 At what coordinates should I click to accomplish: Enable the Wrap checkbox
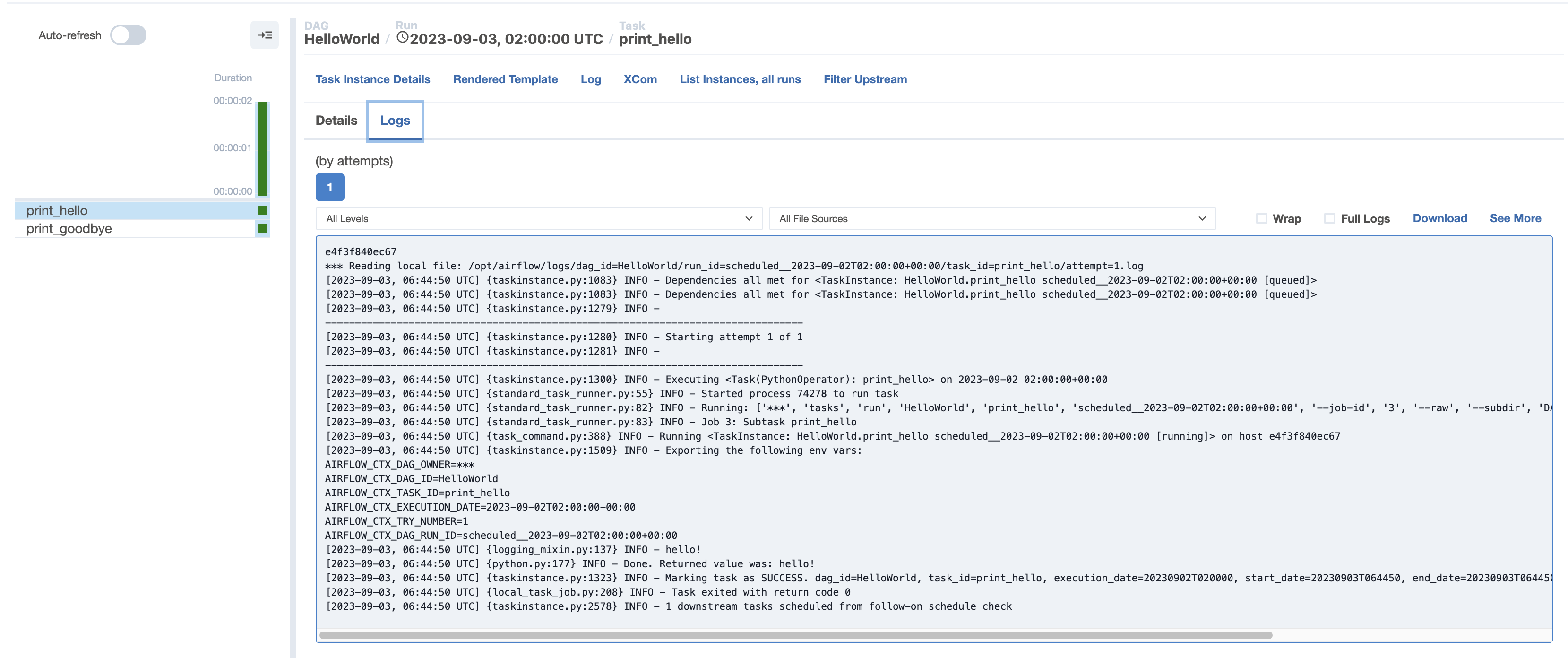(x=1261, y=218)
